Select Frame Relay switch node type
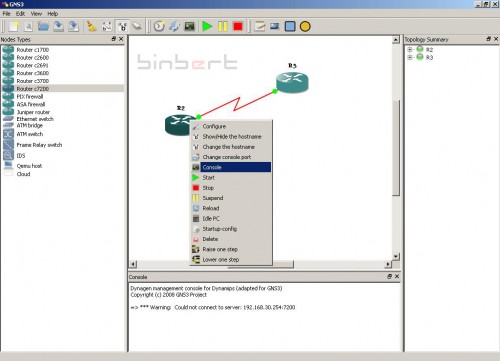 click(39, 145)
